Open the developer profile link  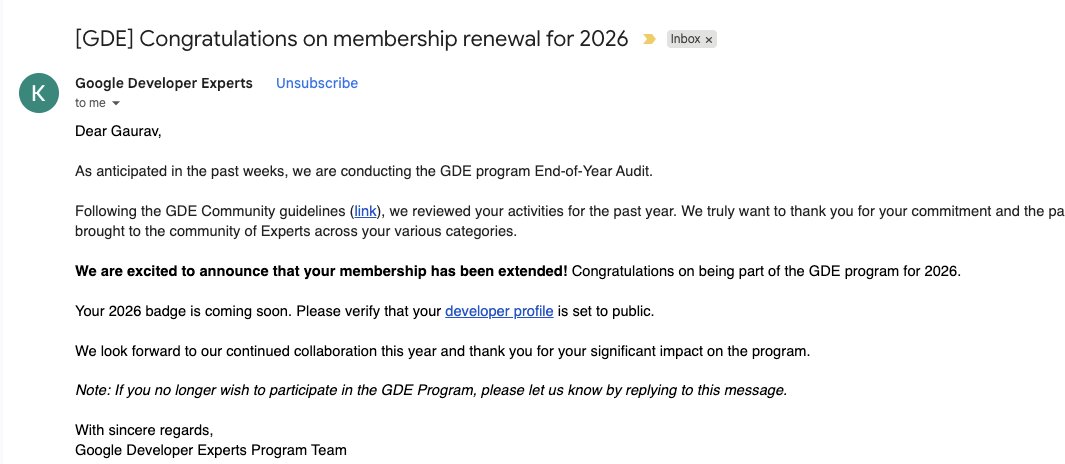coord(499,312)
